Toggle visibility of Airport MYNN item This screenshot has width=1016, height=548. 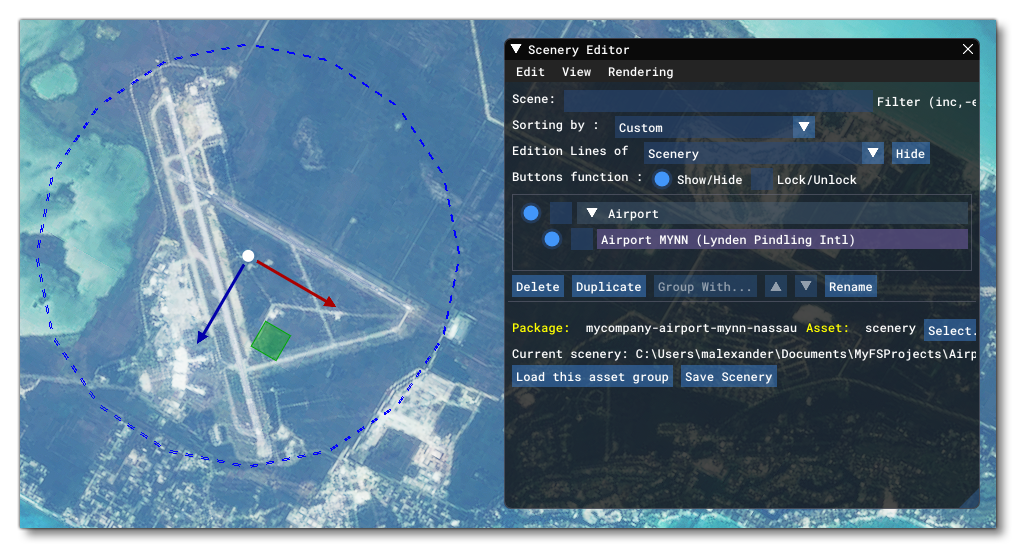pos(551,239)
